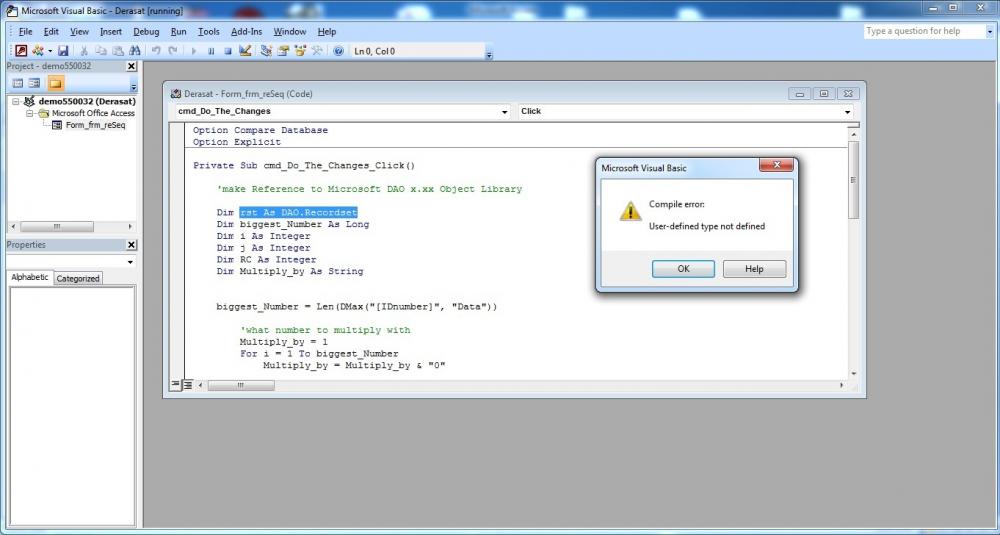The width and height of the screenshot is (1000, 535).
Task: Click the 'Type a question for help' box
Action: coord(923,31)
